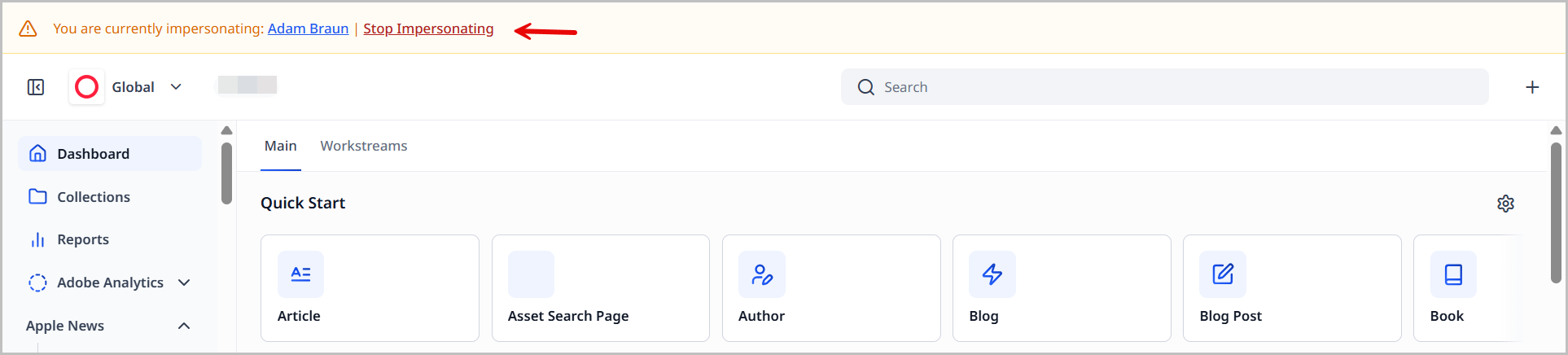Click the Author quick start icon

pos(761,274)
